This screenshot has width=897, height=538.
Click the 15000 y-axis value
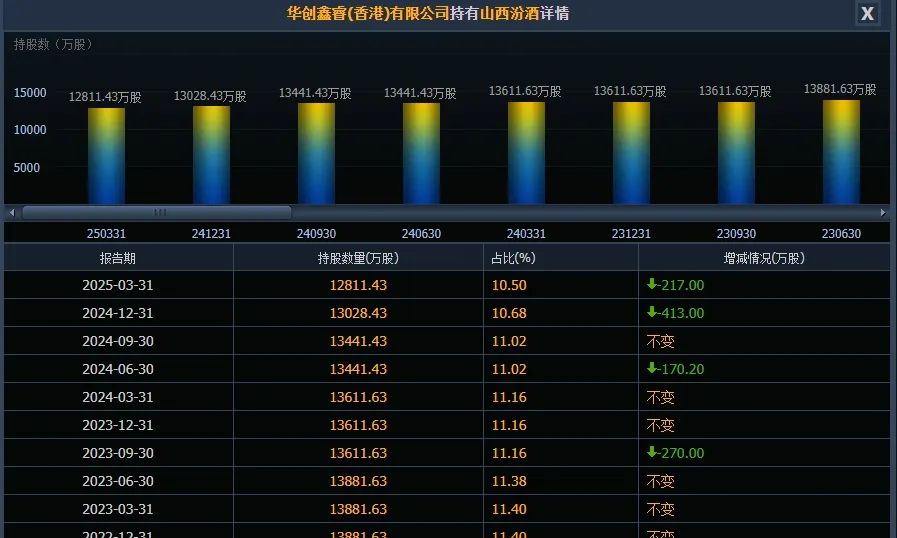[30, 93]
